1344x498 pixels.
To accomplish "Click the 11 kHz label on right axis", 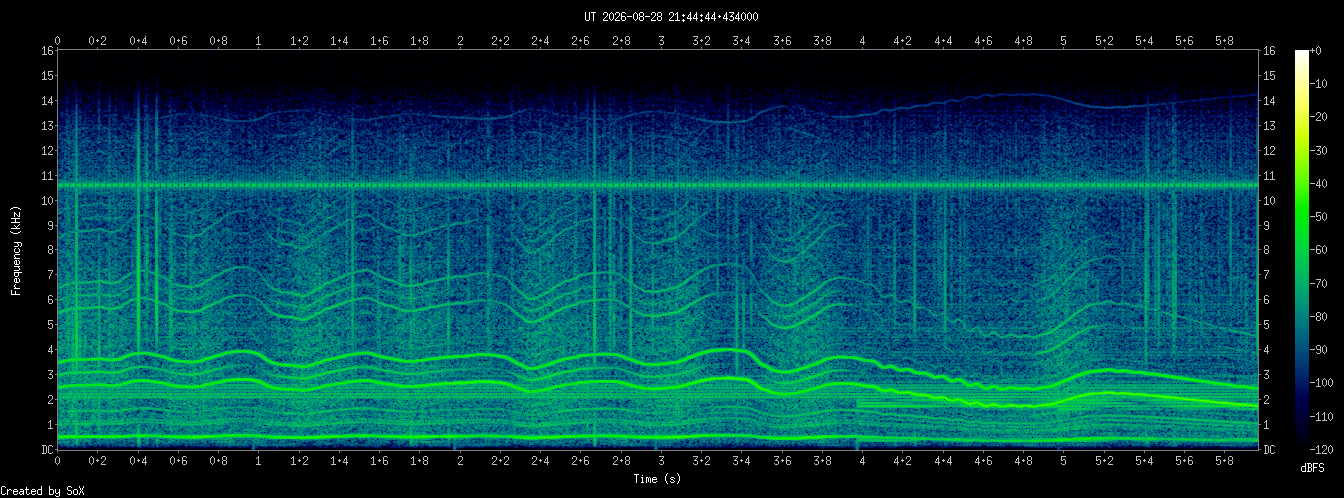I will click(1270, 175).
